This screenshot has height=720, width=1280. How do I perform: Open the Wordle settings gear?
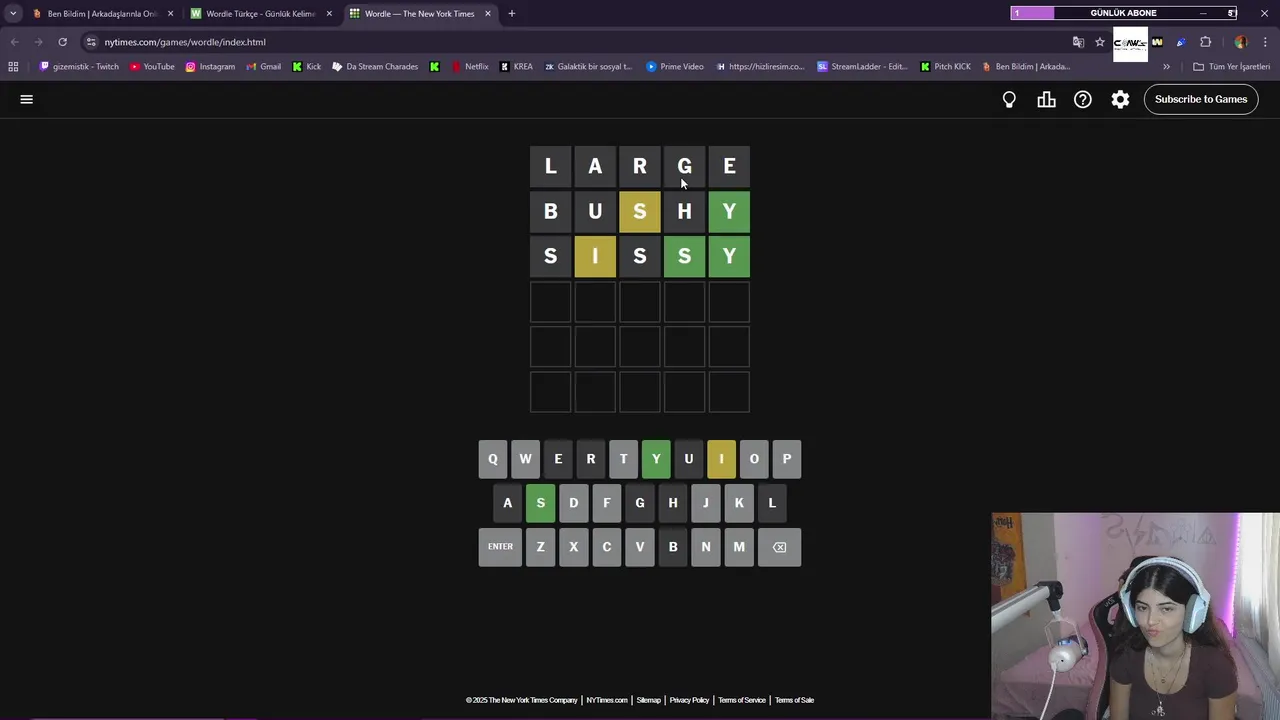(x=1120, y=99)
